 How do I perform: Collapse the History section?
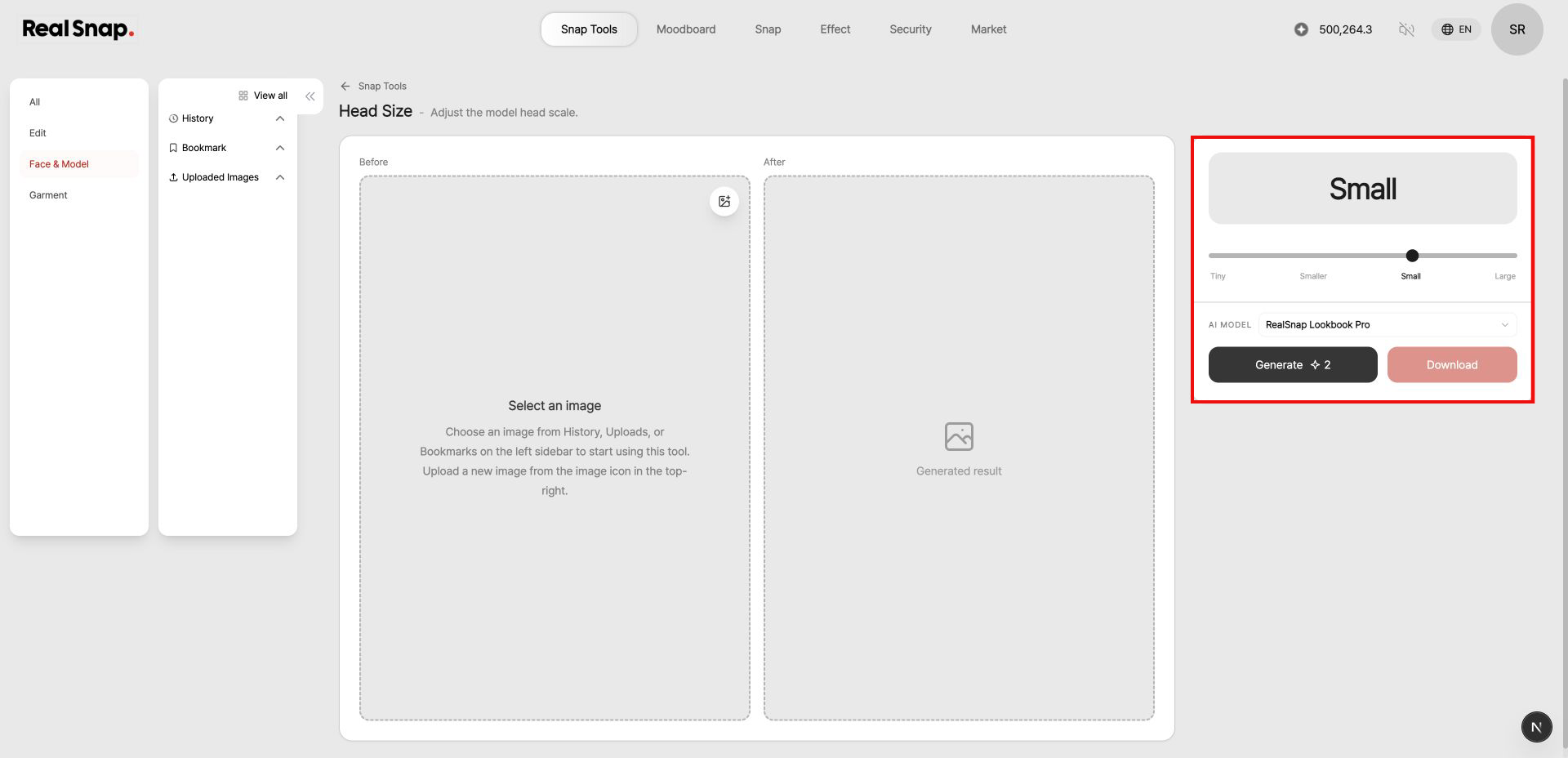tap(280, 118)
